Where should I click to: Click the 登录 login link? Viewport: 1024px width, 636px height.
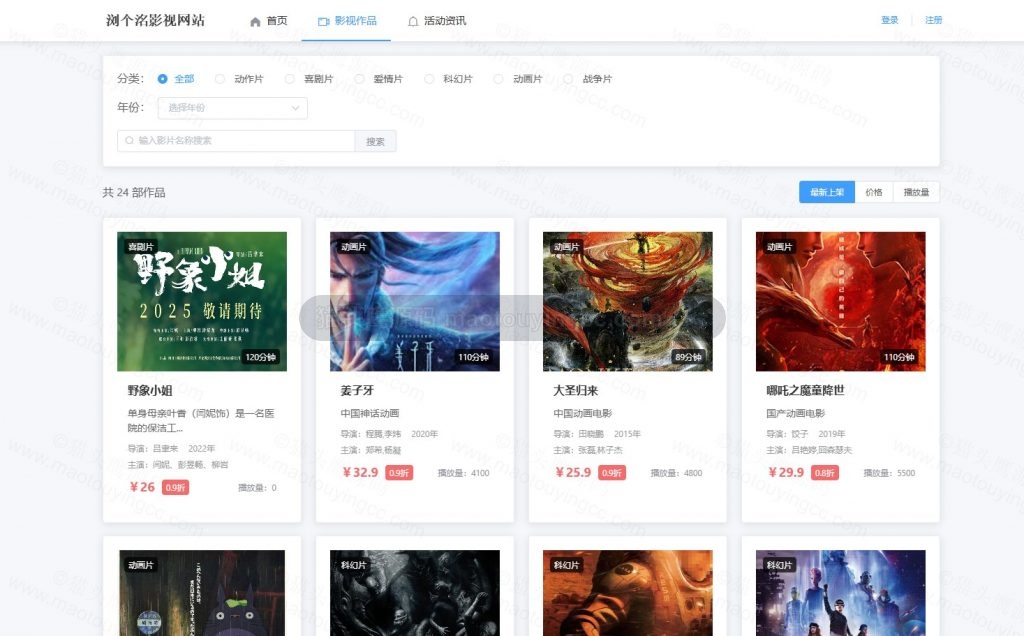click(889, 20)
